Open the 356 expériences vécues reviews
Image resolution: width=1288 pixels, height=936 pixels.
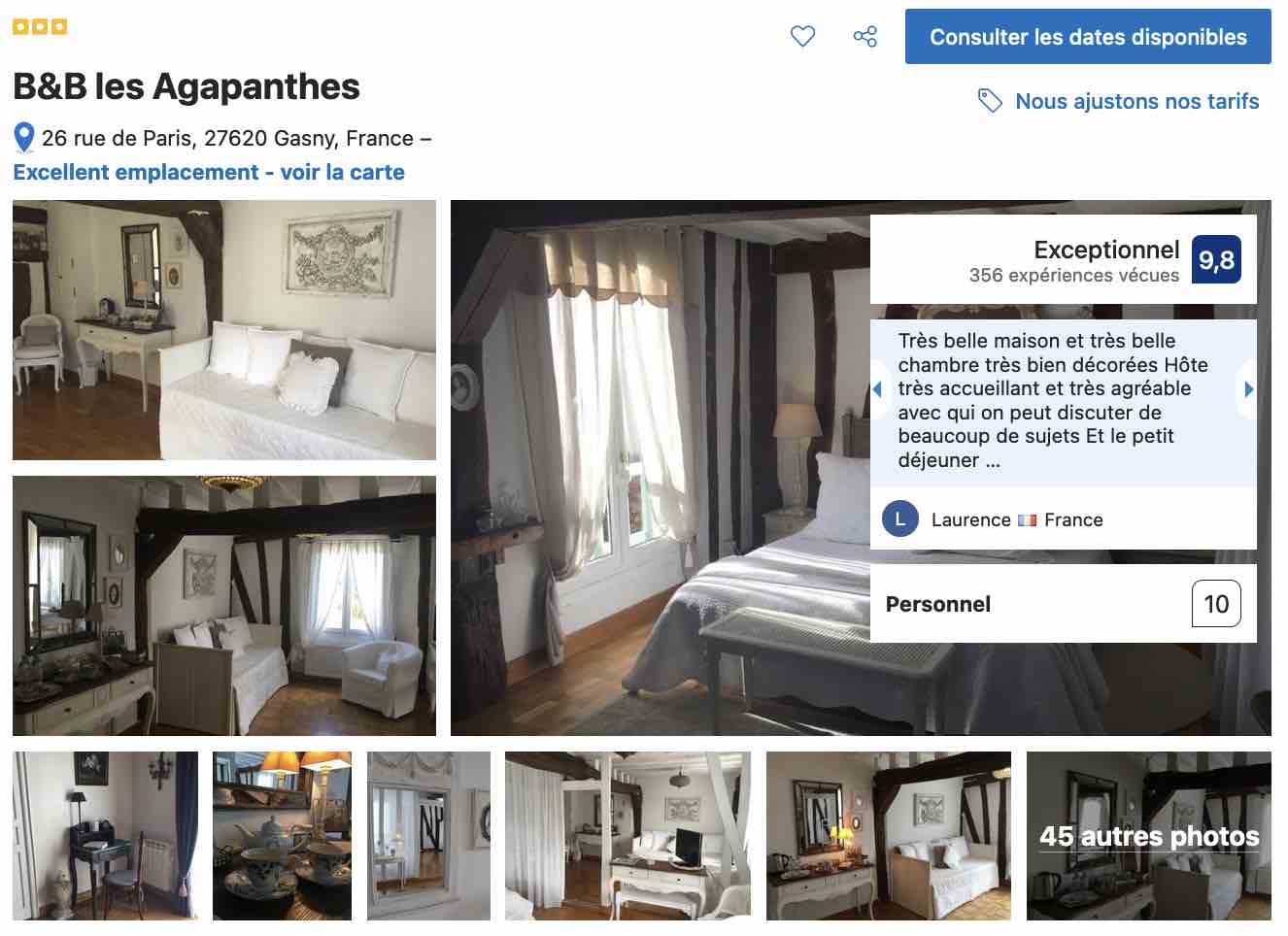(1073, 276)
